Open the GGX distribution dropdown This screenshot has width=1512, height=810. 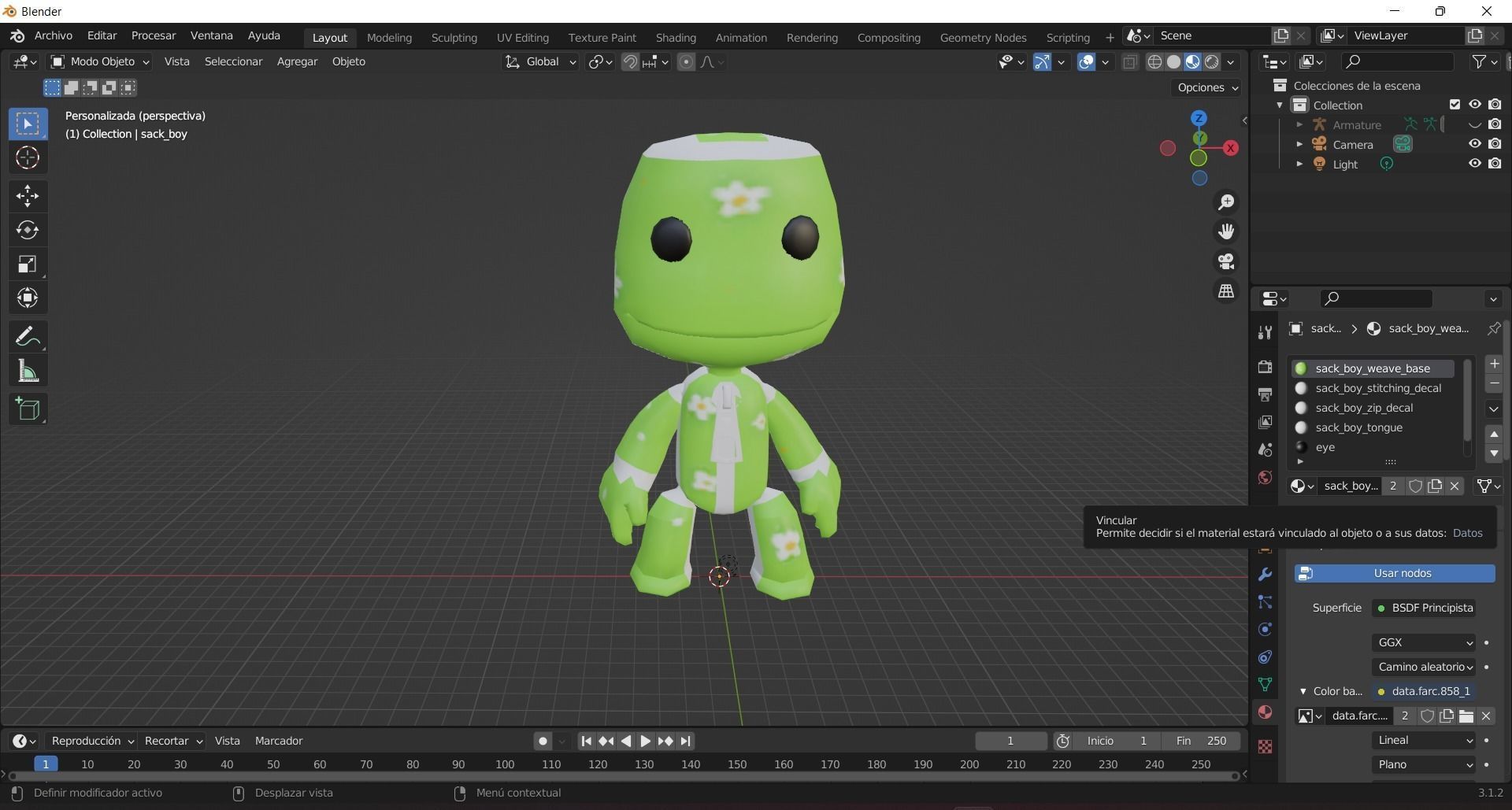tap(1424, 642)
